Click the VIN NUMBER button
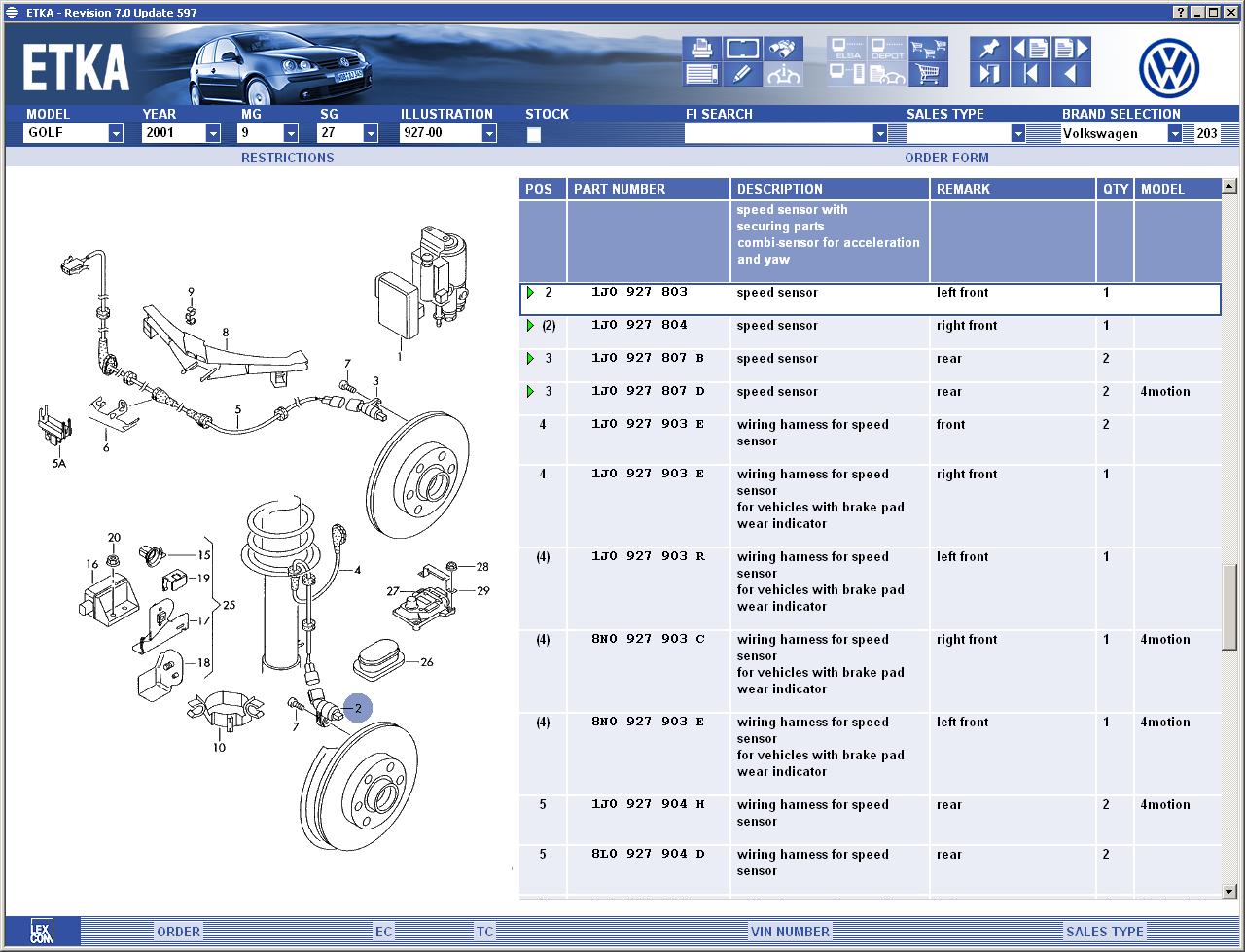Viewport: 1245px width, 952px height. [790, 932]
